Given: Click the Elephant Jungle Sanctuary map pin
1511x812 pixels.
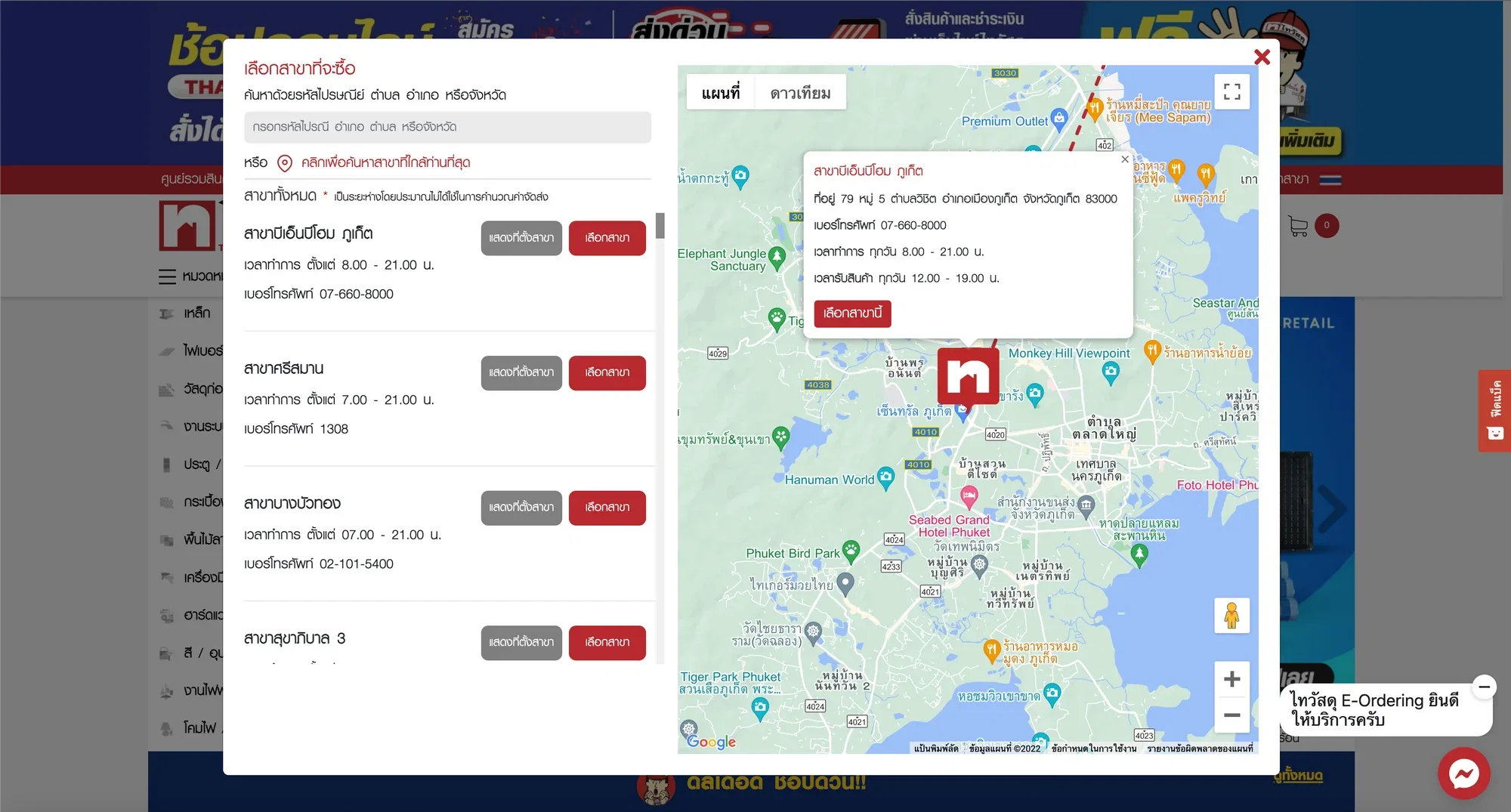Looking at the screenshot, I should pos(777,257).
